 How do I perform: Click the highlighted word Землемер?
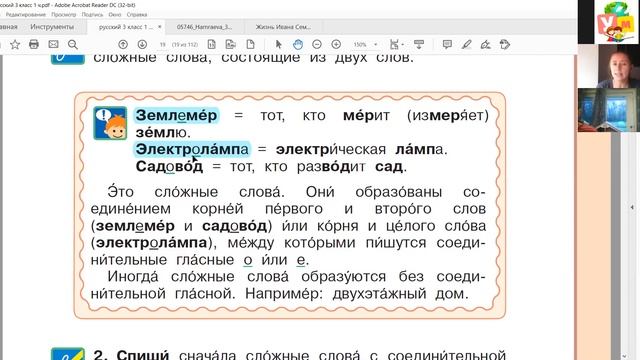point(177,116)
